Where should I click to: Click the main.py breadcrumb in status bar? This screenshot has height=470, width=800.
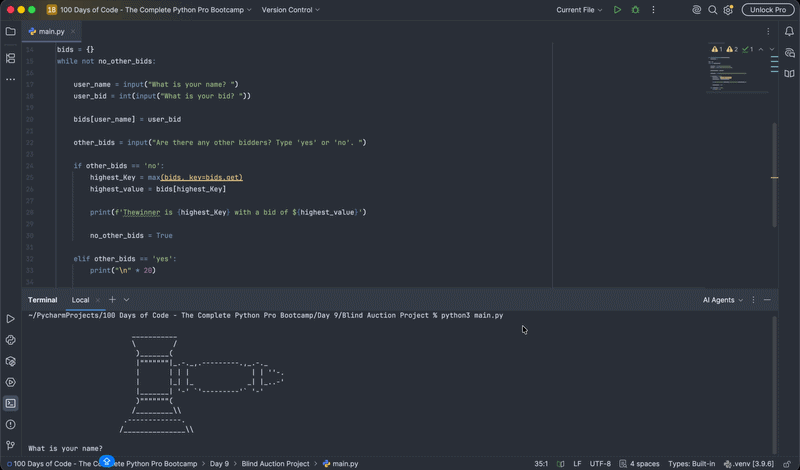341,464
